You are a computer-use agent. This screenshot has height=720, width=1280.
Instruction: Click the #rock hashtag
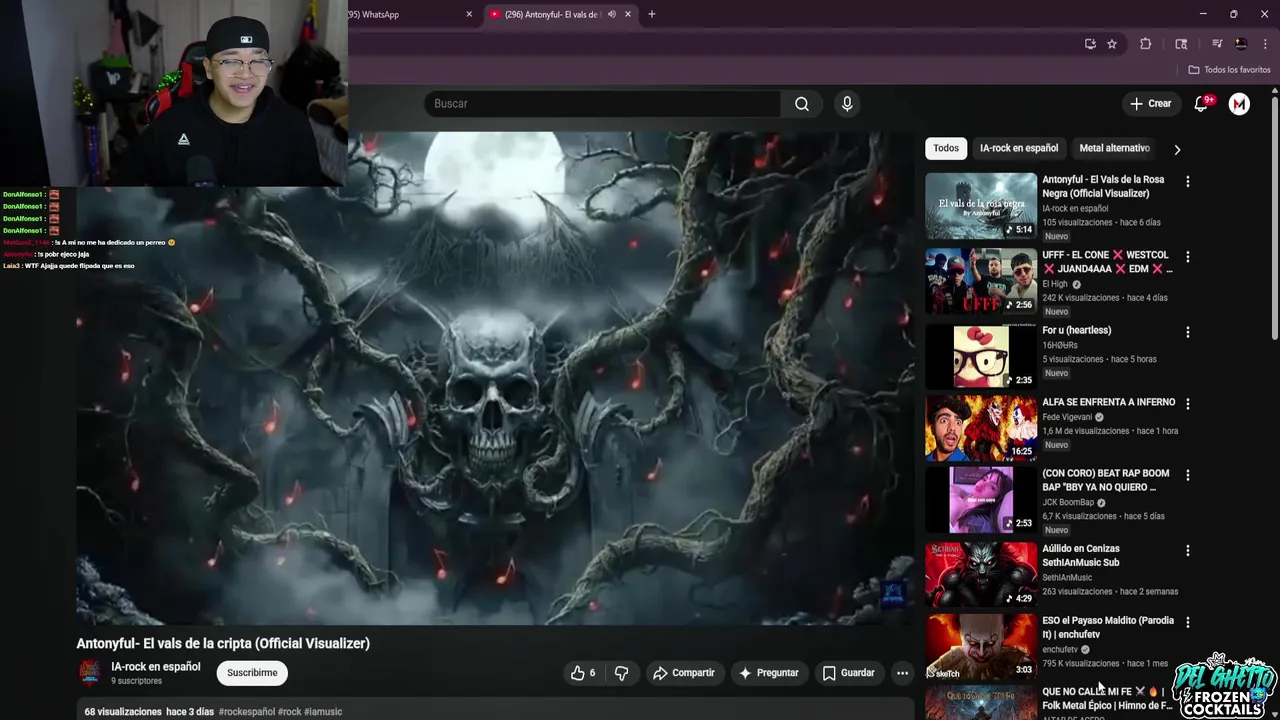point(289,712)
